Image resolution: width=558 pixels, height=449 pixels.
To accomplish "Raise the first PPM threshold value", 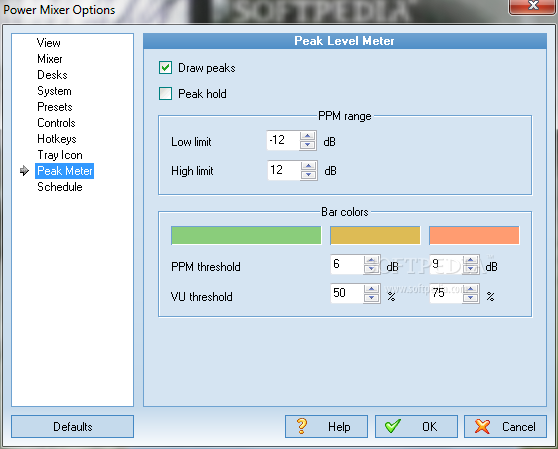I will click(x=372, y=260).
